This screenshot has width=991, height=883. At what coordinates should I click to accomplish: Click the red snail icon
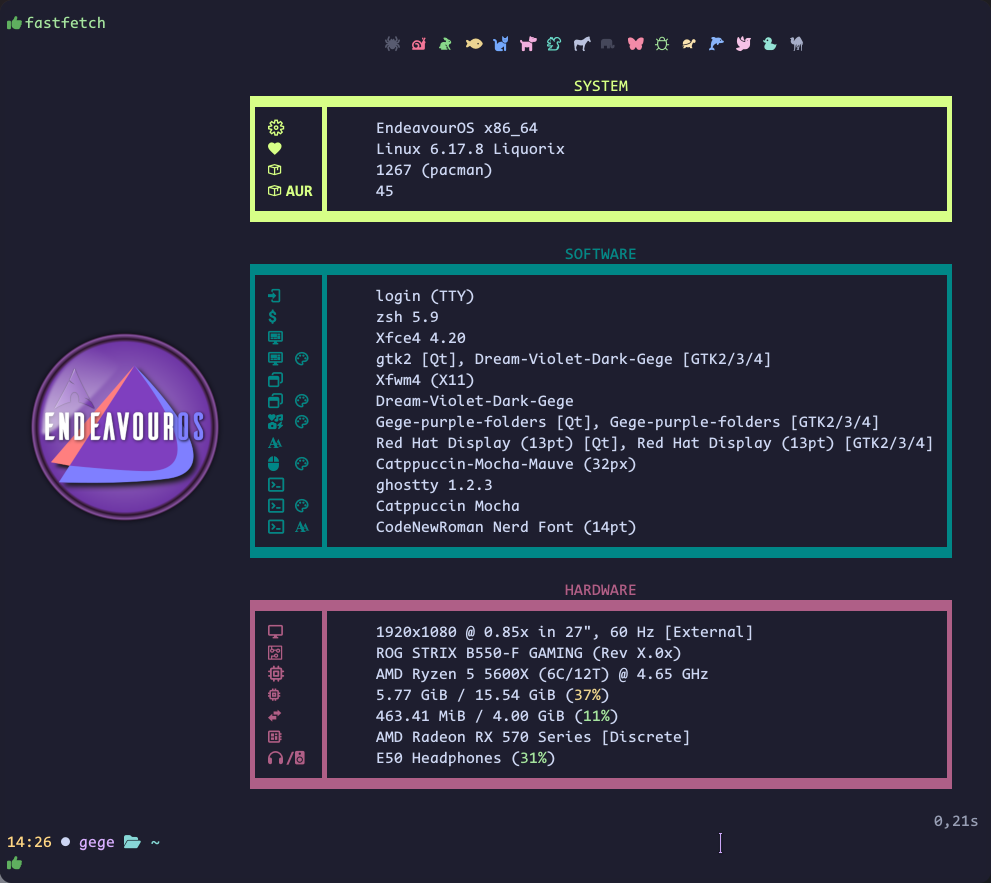tap(419, 44)
